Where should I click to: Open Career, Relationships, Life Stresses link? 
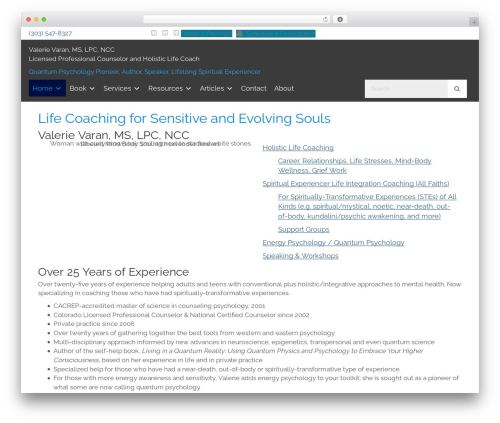[x=354, y=166]
